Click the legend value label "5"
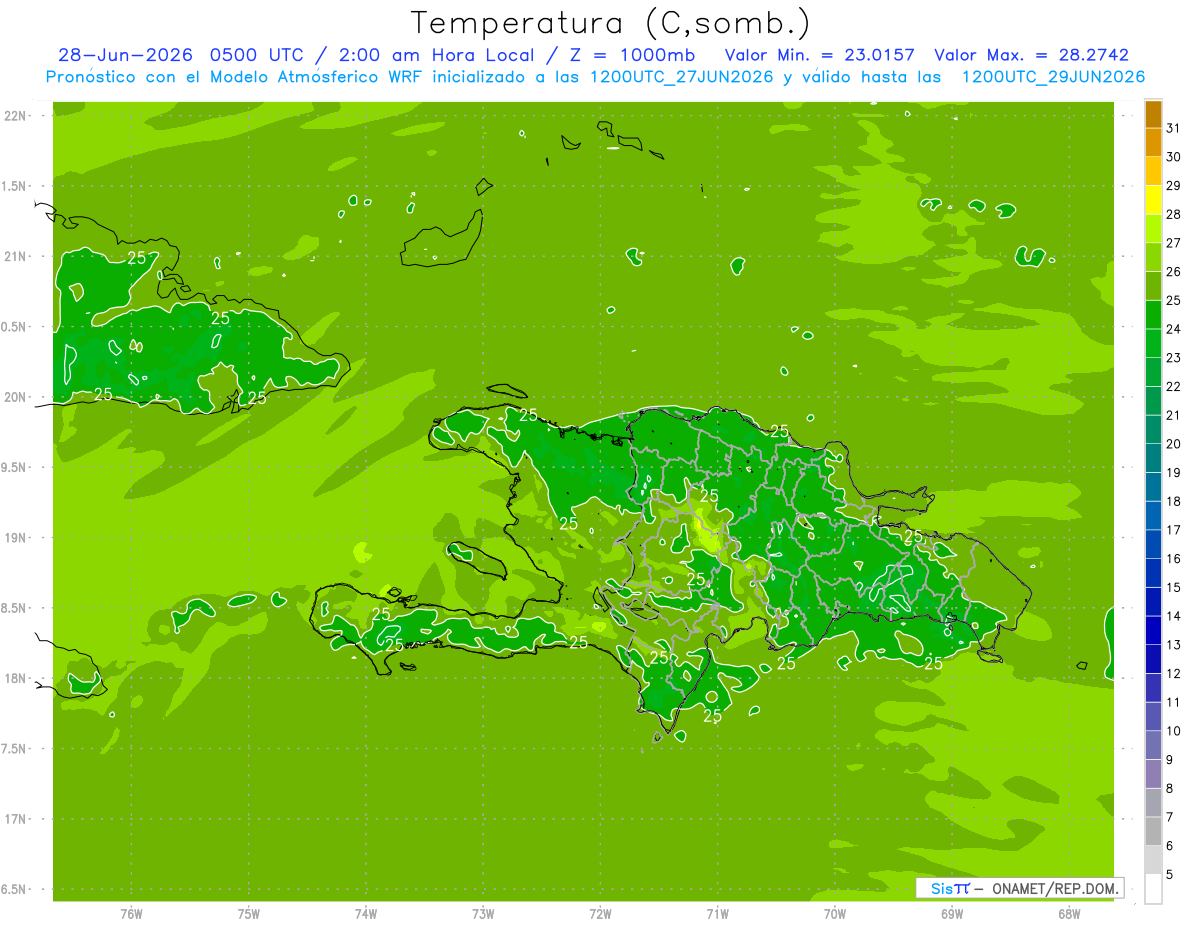This screenshot has width=1200, height=927. tap(1170, 875)
